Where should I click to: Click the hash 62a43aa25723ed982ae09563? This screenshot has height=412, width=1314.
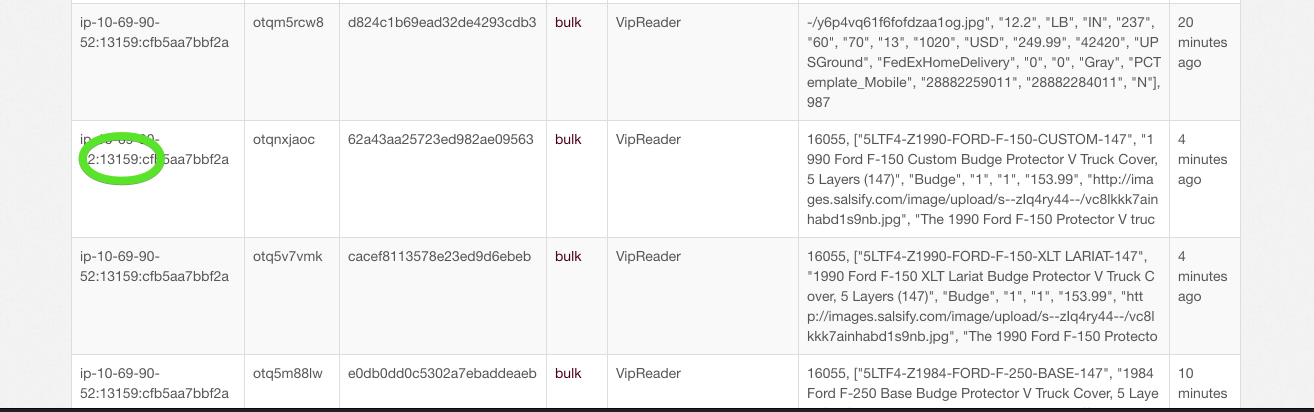click(441, 139)
